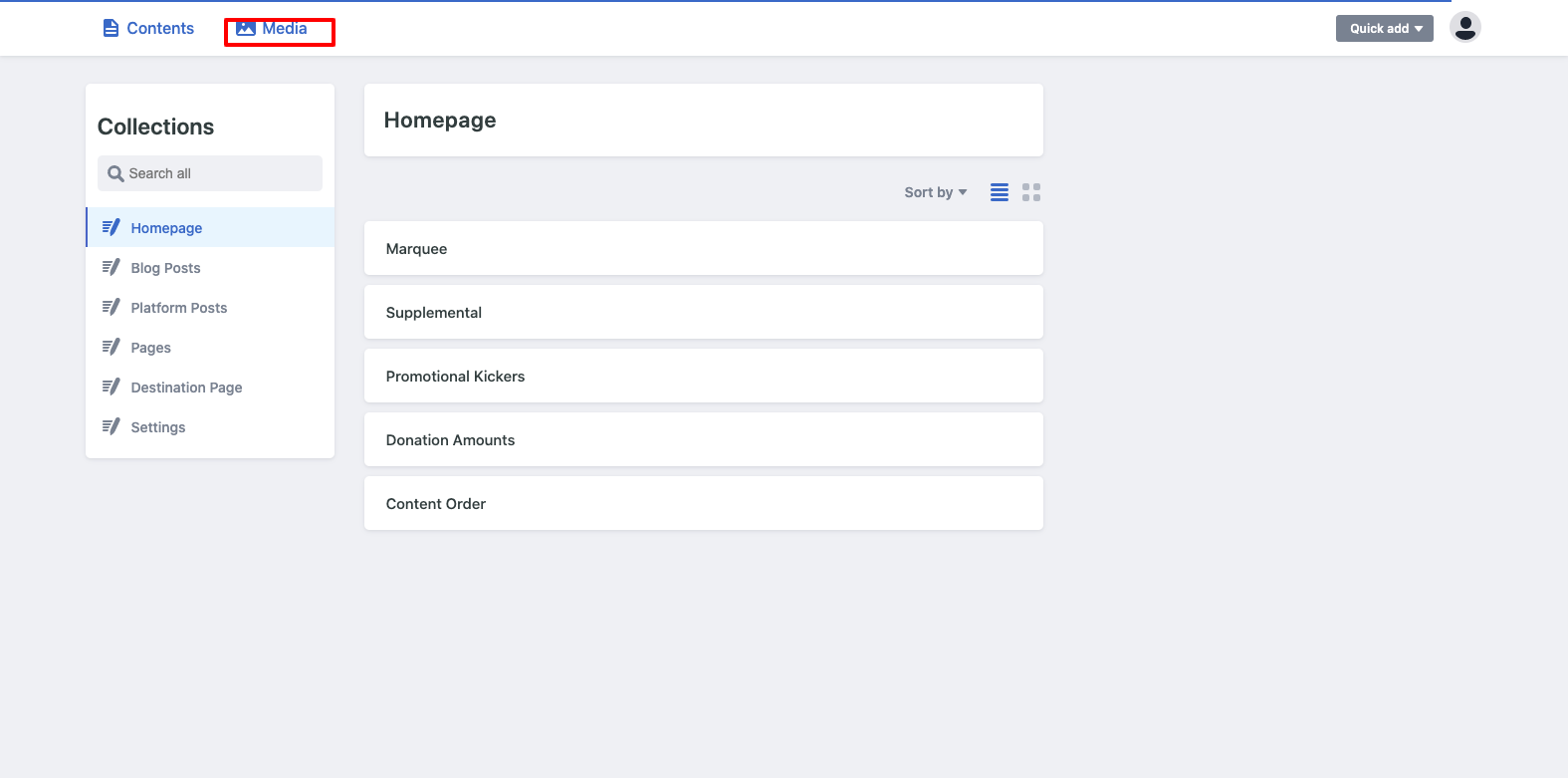Click the Homepage collection pencil icon
This screenshot has height=778, width=1568.
[x=111, y=227]
